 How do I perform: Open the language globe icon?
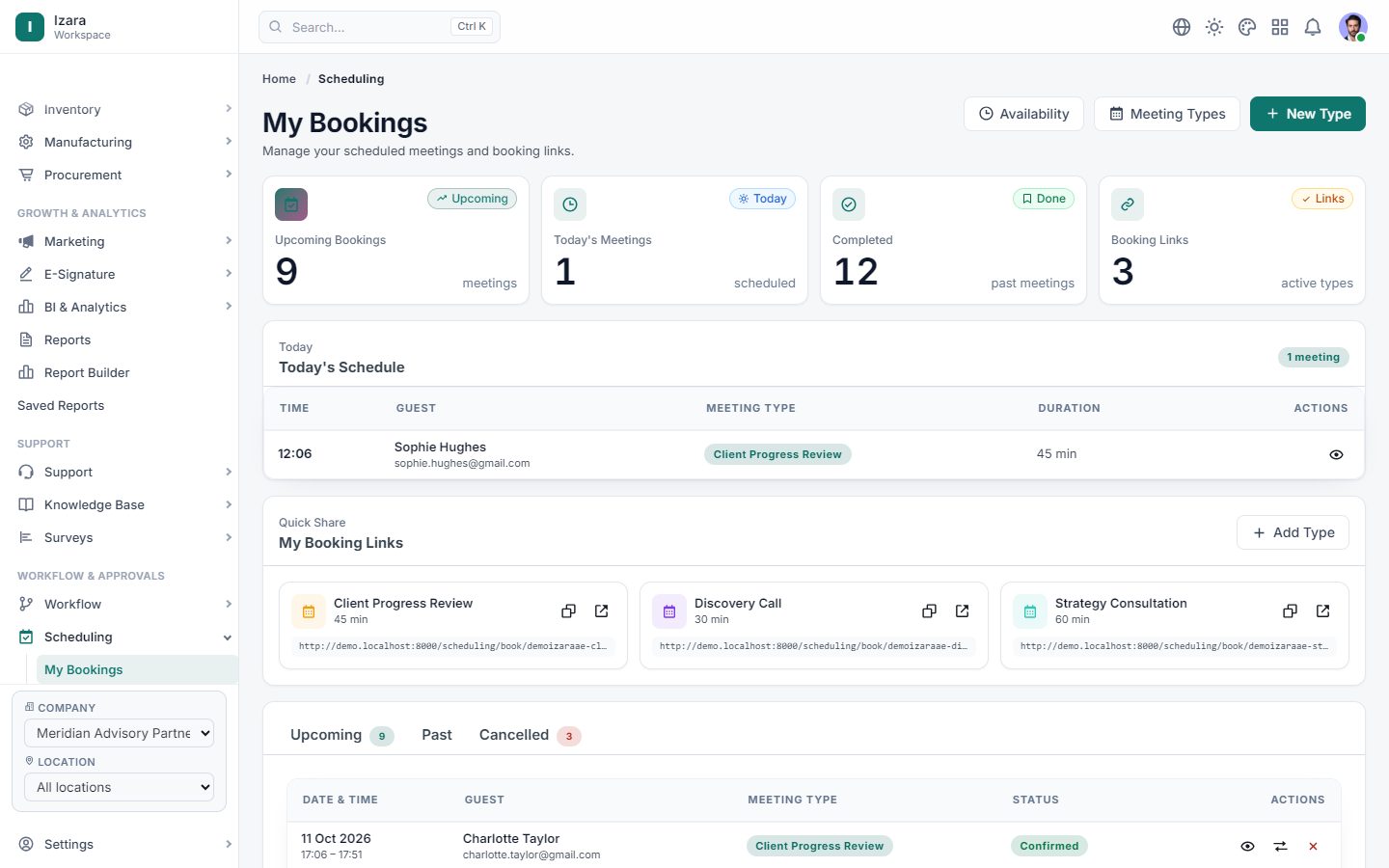pyautogui.click(x=1182, y=27)
